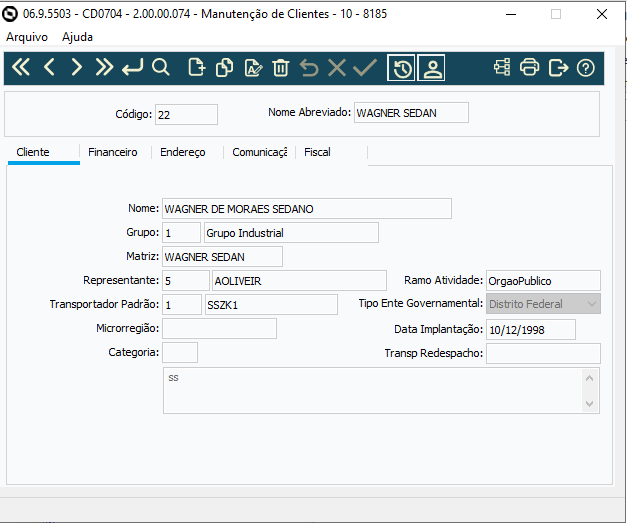Delete the client with trash icon

point(281,67)
